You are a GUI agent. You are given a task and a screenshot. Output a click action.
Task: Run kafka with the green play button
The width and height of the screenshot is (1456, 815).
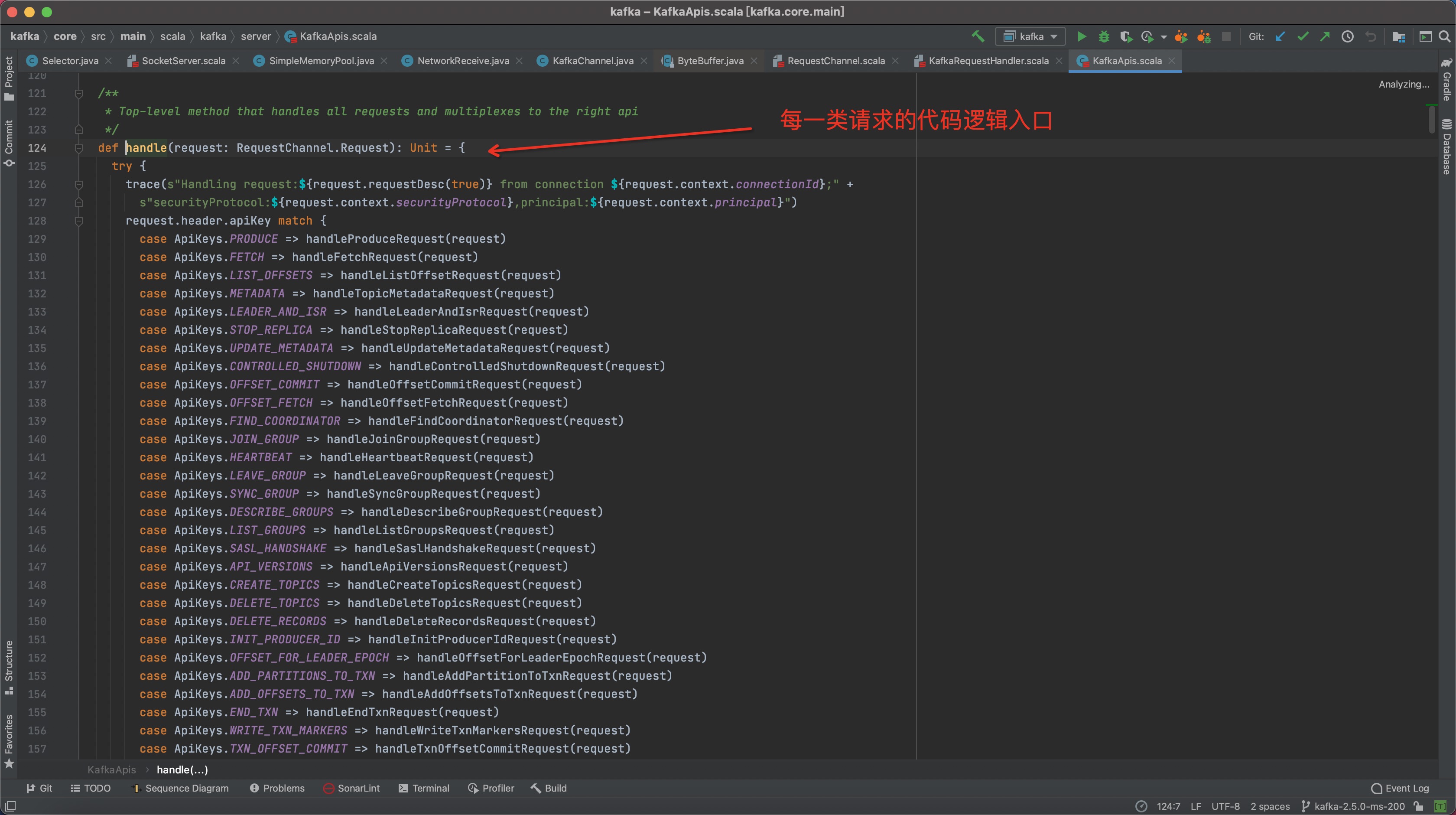tap(1081, 37)
